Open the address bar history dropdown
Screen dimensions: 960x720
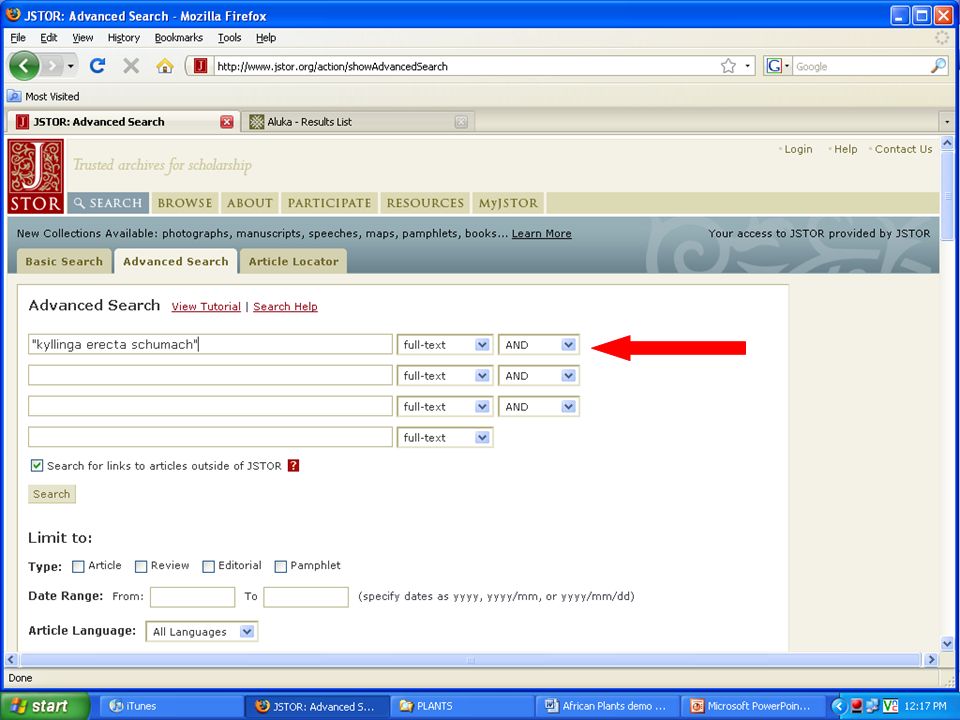pyautogui.click(x=748, y=66)
